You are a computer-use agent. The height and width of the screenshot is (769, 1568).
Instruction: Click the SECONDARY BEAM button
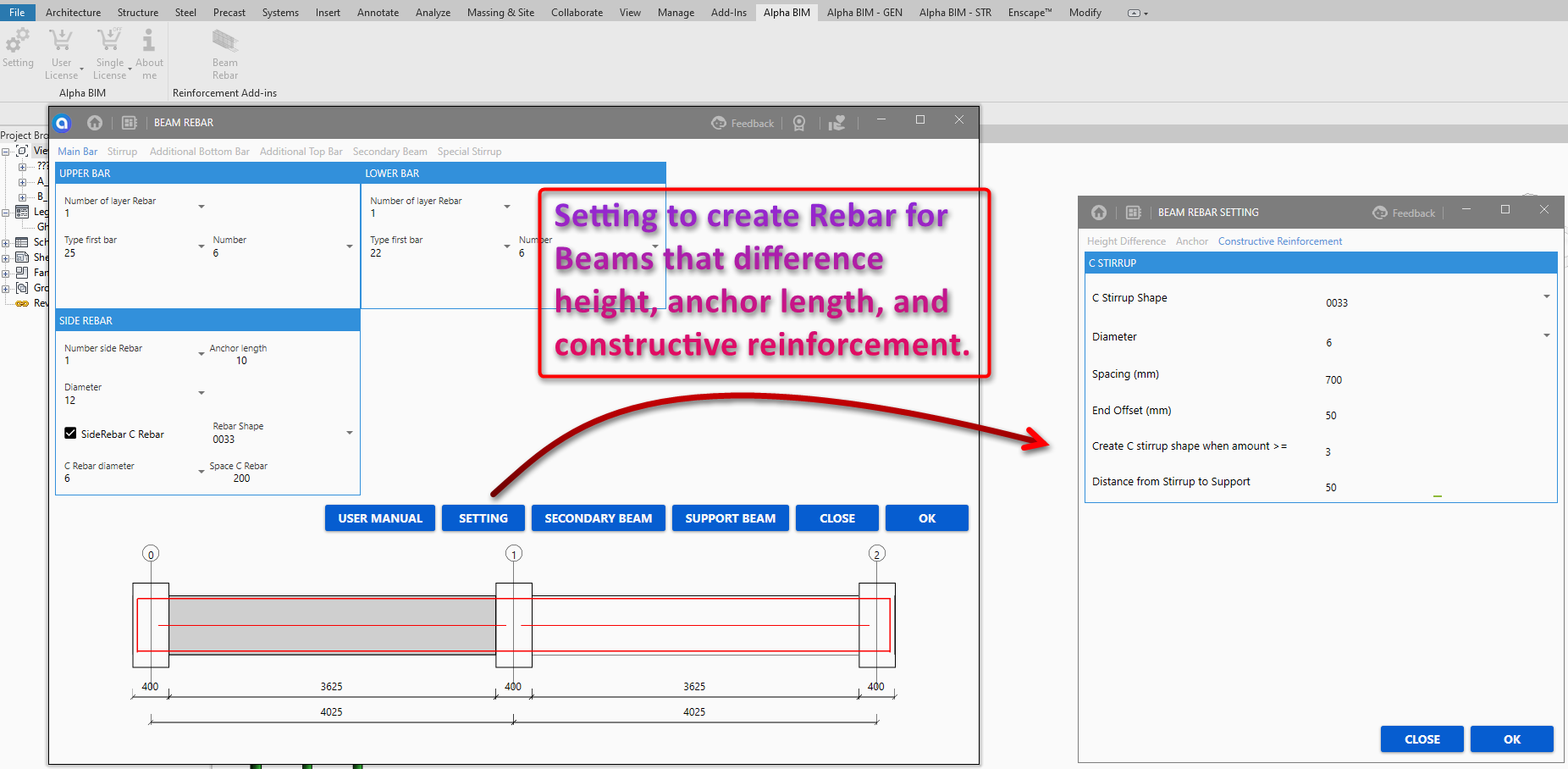coord(599,518)
